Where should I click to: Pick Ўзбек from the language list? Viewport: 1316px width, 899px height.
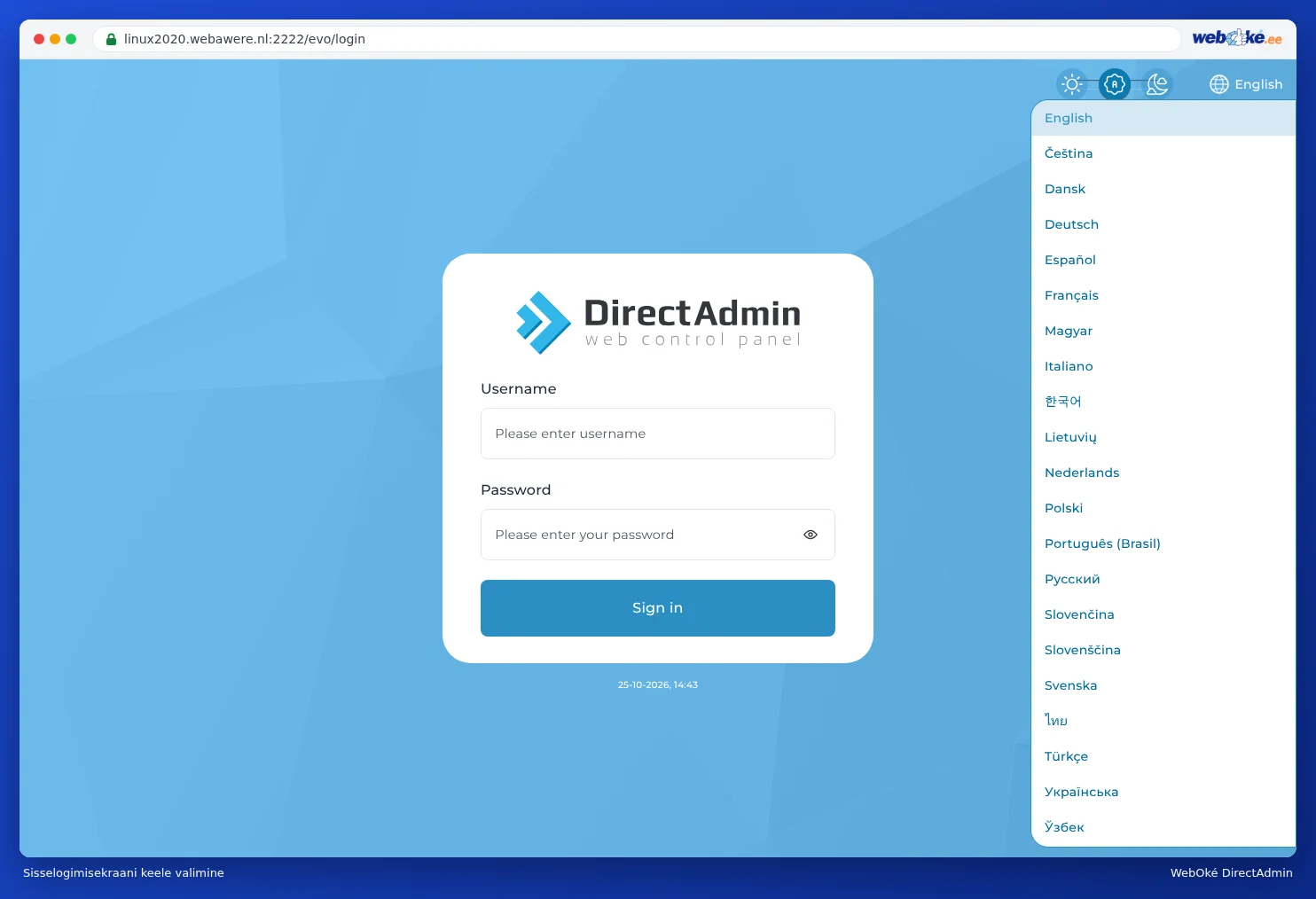pos(1163,827)
